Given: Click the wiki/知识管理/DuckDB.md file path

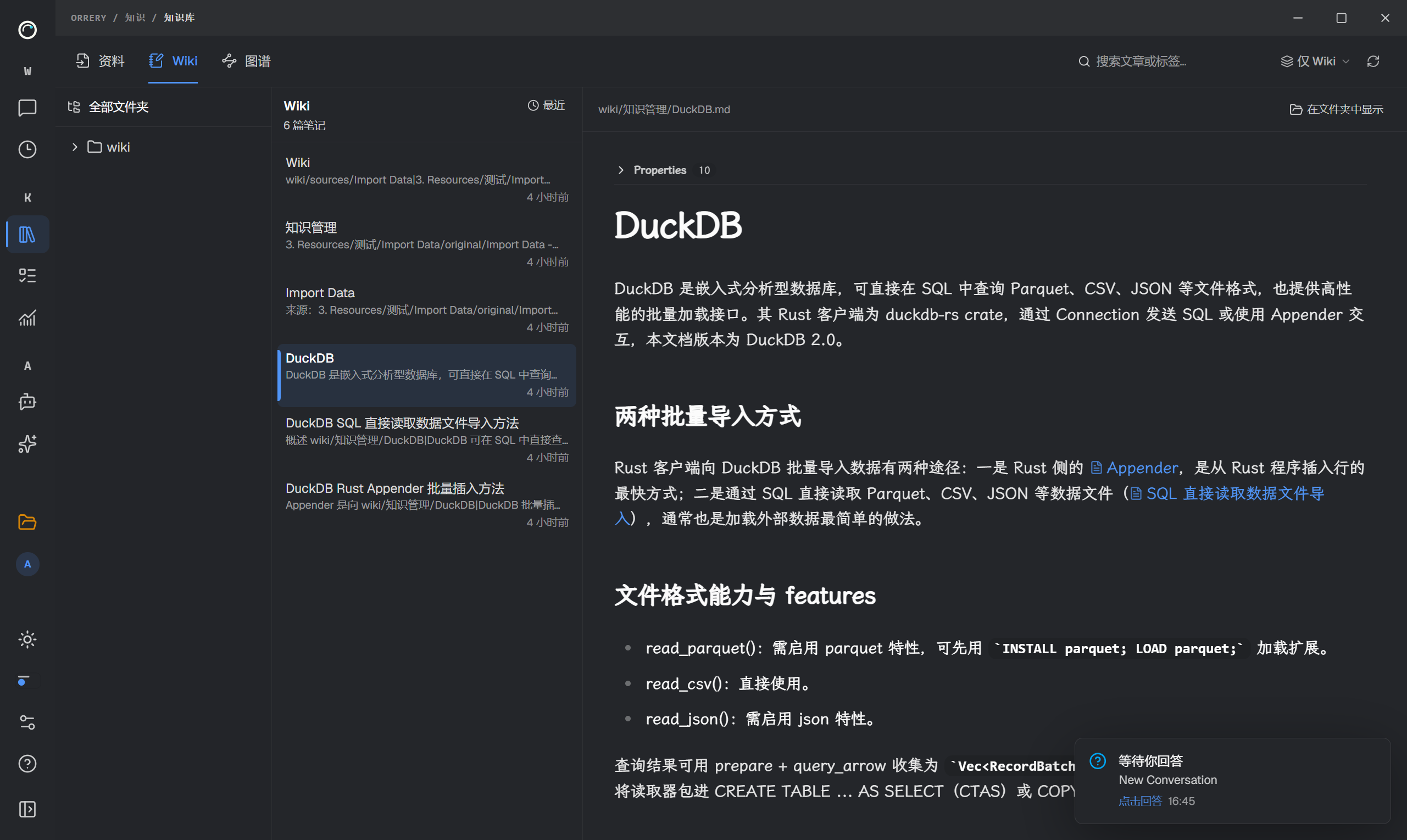Looking at the screenshot, I should pyautogui.click(x=664, y=109).
